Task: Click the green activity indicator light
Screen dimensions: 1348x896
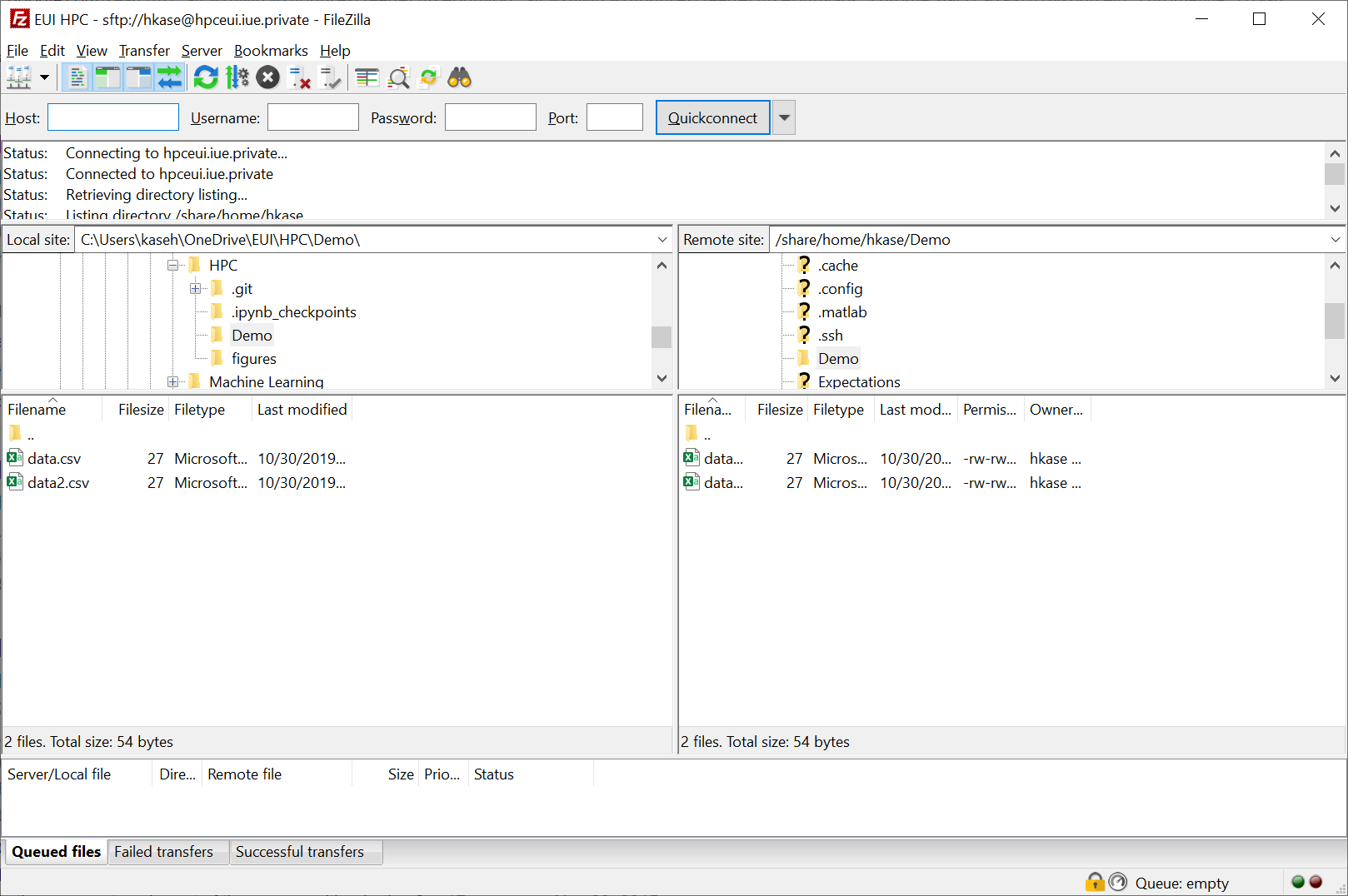Action: (x=1298, y=882)
